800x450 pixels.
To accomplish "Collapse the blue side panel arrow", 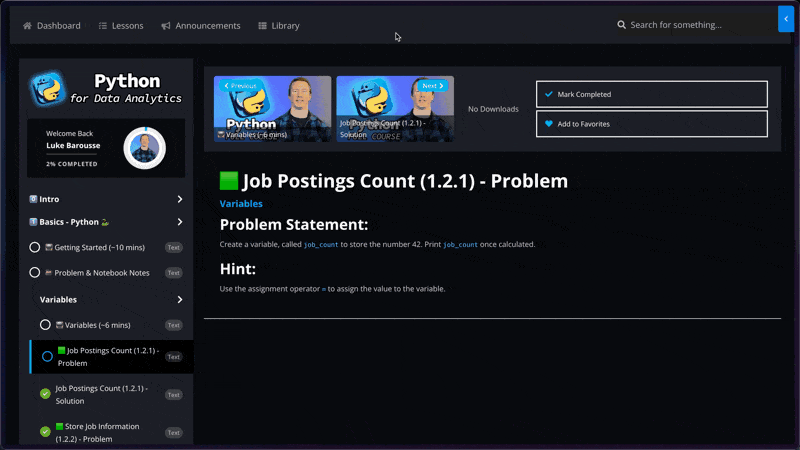I will [786, 19].
